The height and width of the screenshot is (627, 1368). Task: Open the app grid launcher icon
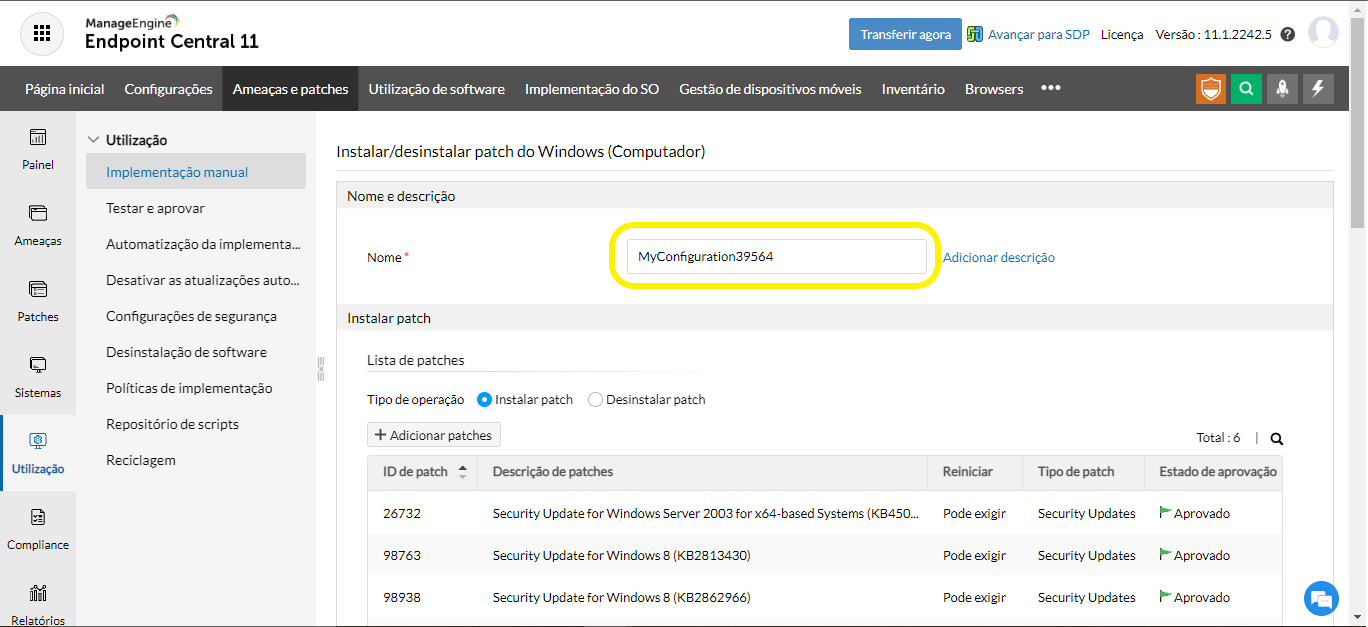click(x=41, y=33)
